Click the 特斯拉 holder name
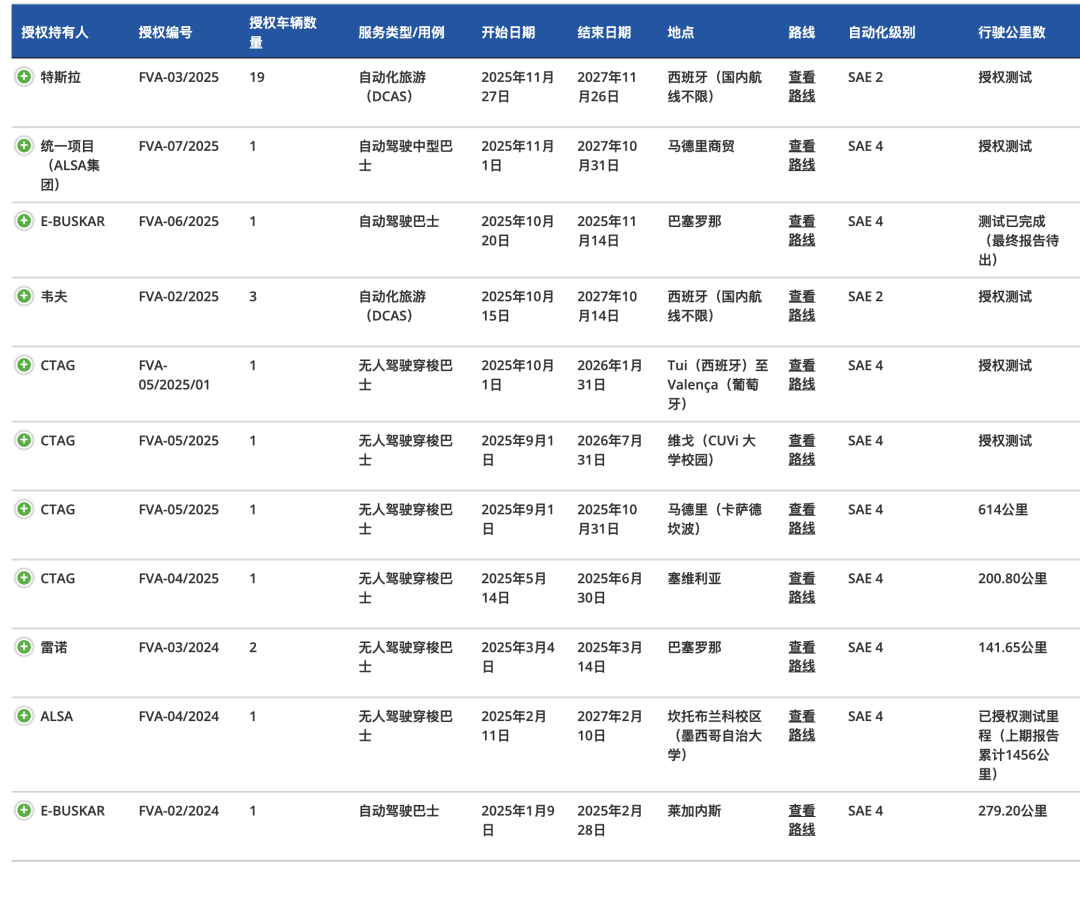This screenshot has height=911, width=1080. pyautogui.click(x=61, y=77)
